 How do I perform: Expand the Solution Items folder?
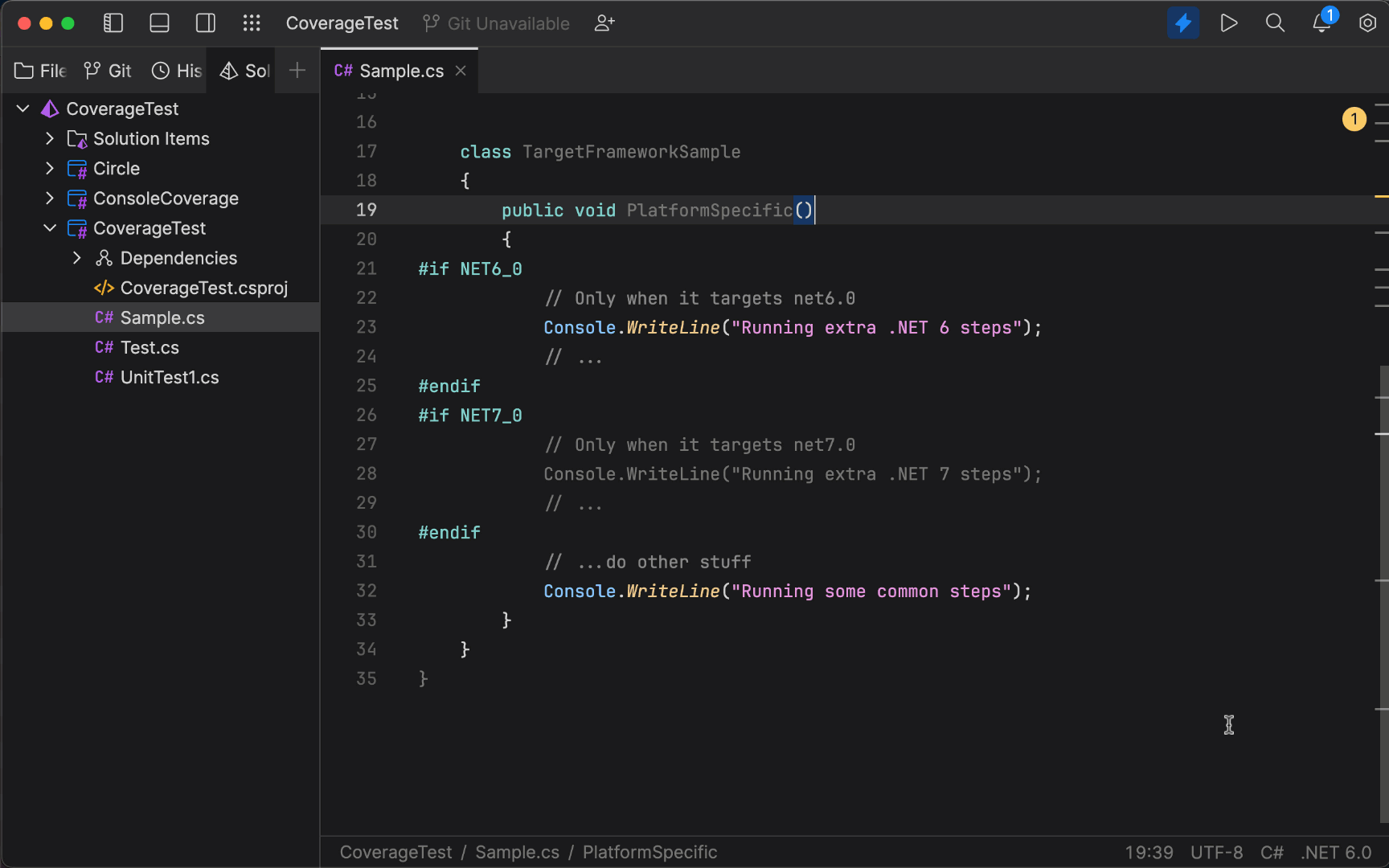50,138
